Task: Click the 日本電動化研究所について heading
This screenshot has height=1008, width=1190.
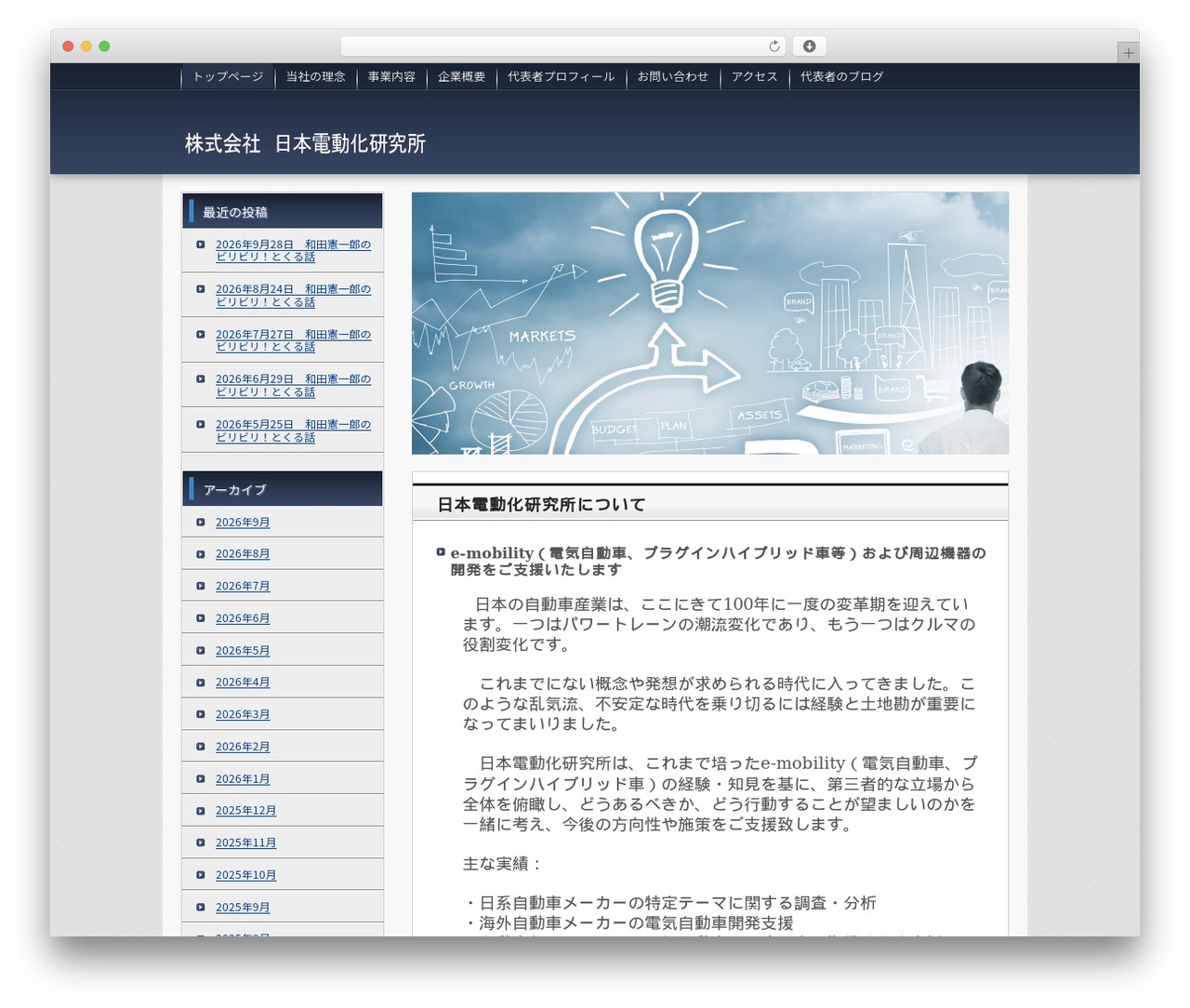Action: pos(541,505)
